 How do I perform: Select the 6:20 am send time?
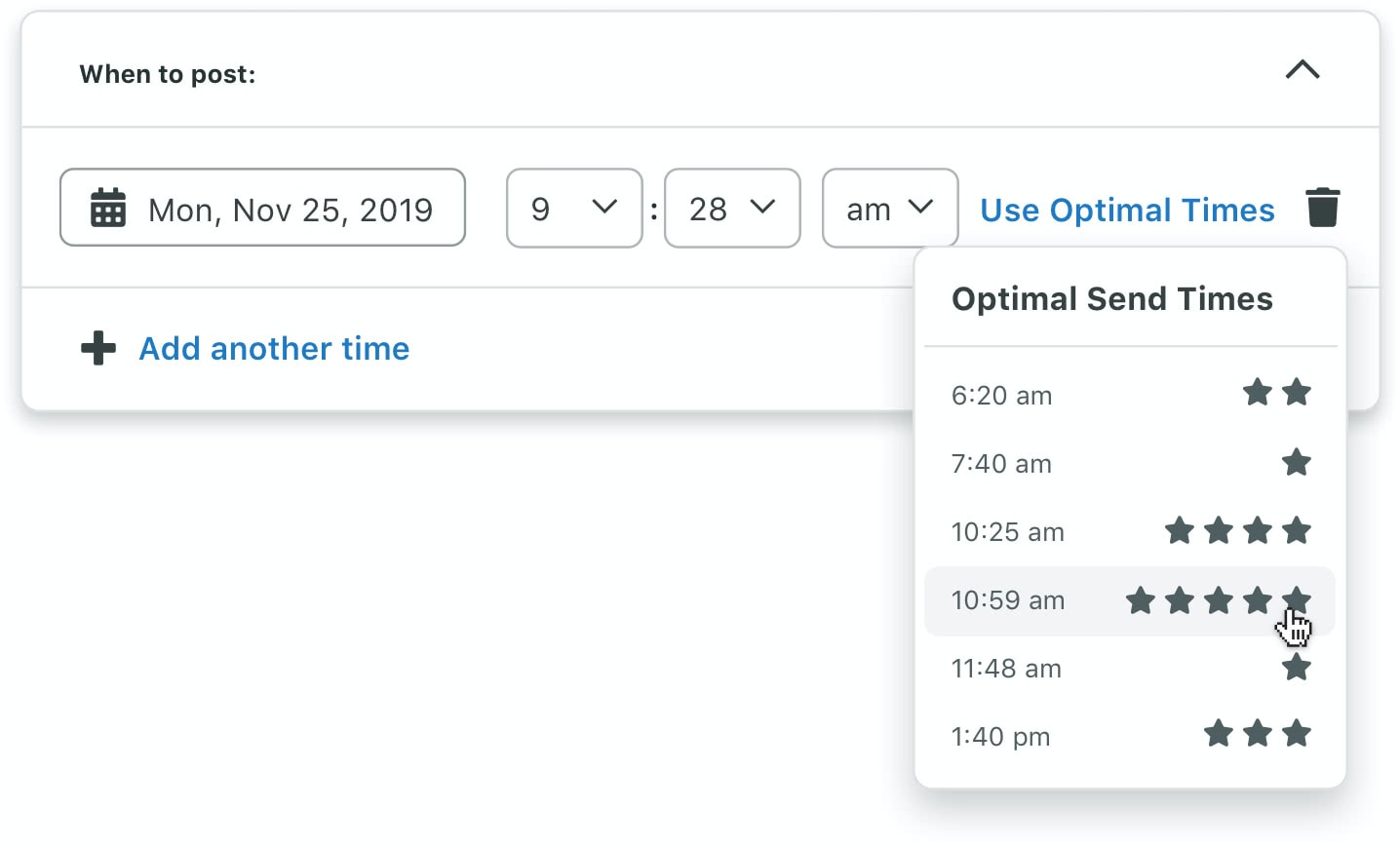point(1001,396)
